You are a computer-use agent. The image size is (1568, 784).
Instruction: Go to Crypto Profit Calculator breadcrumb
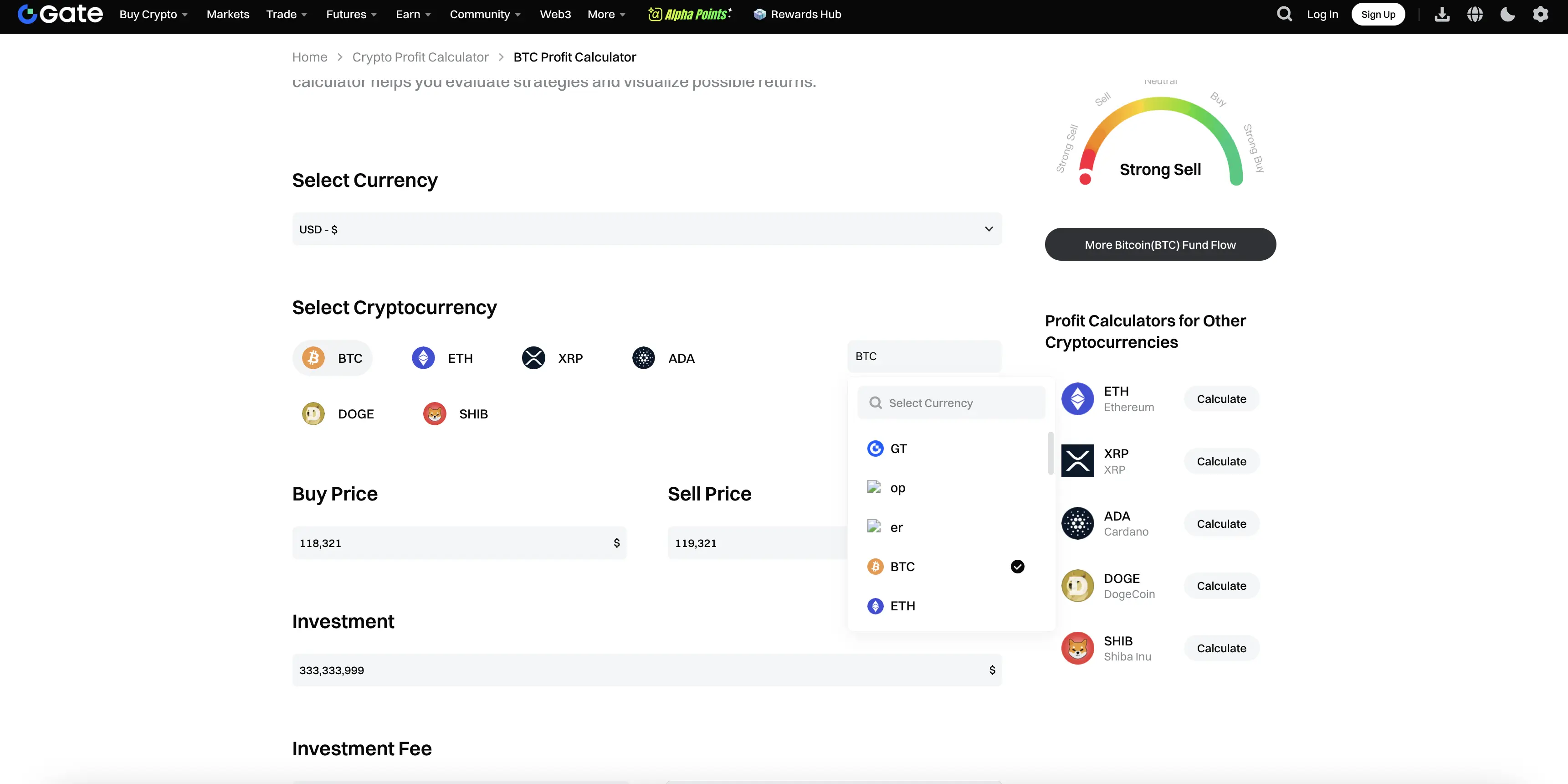click(420, 57)
